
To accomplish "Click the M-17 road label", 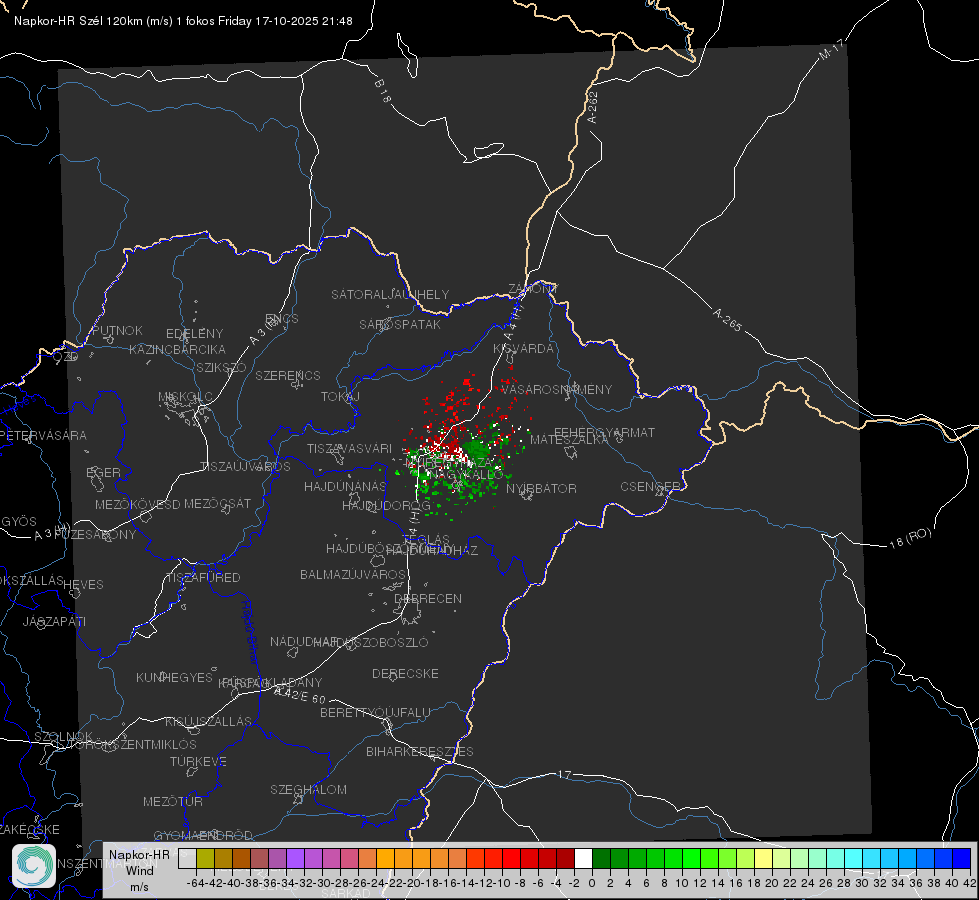I will 831,49.
